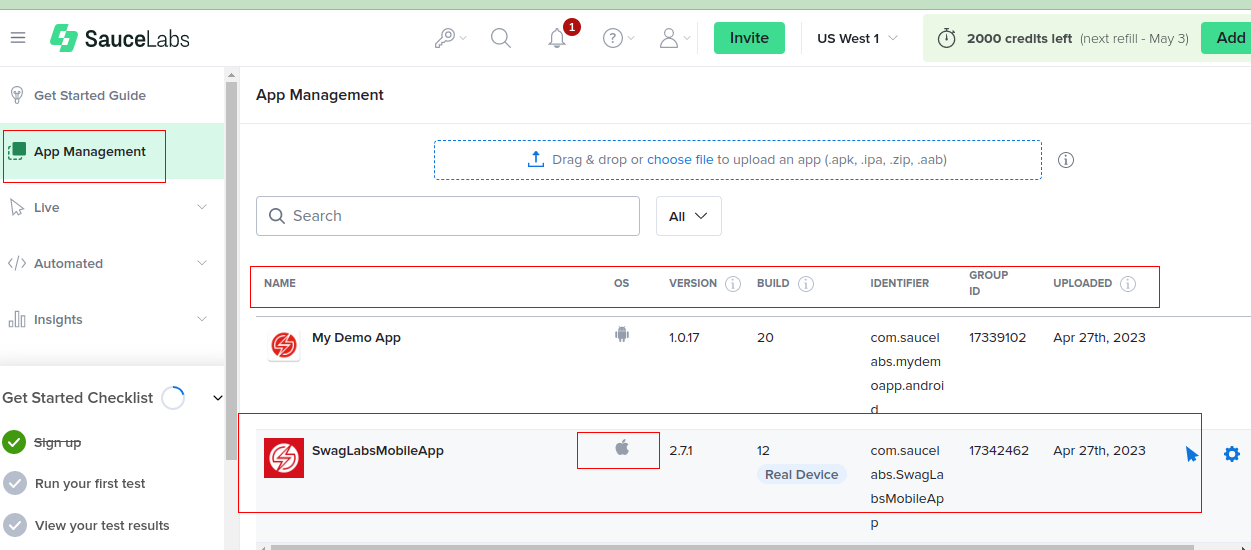
Task: Click the Live cursor icon in sidebar
Action: 16,207
